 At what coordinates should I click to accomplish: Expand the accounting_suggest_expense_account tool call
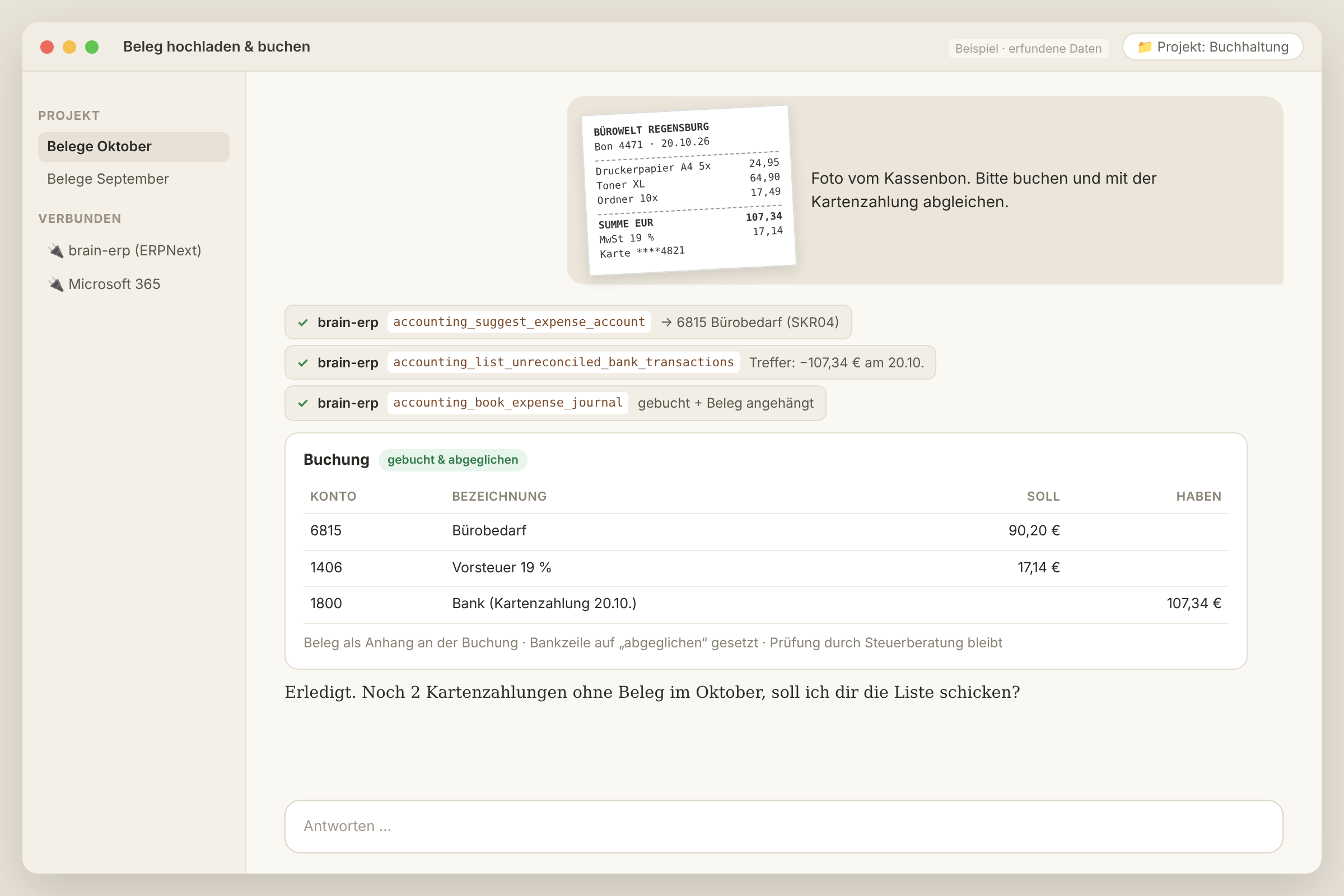tap(568, 323)
